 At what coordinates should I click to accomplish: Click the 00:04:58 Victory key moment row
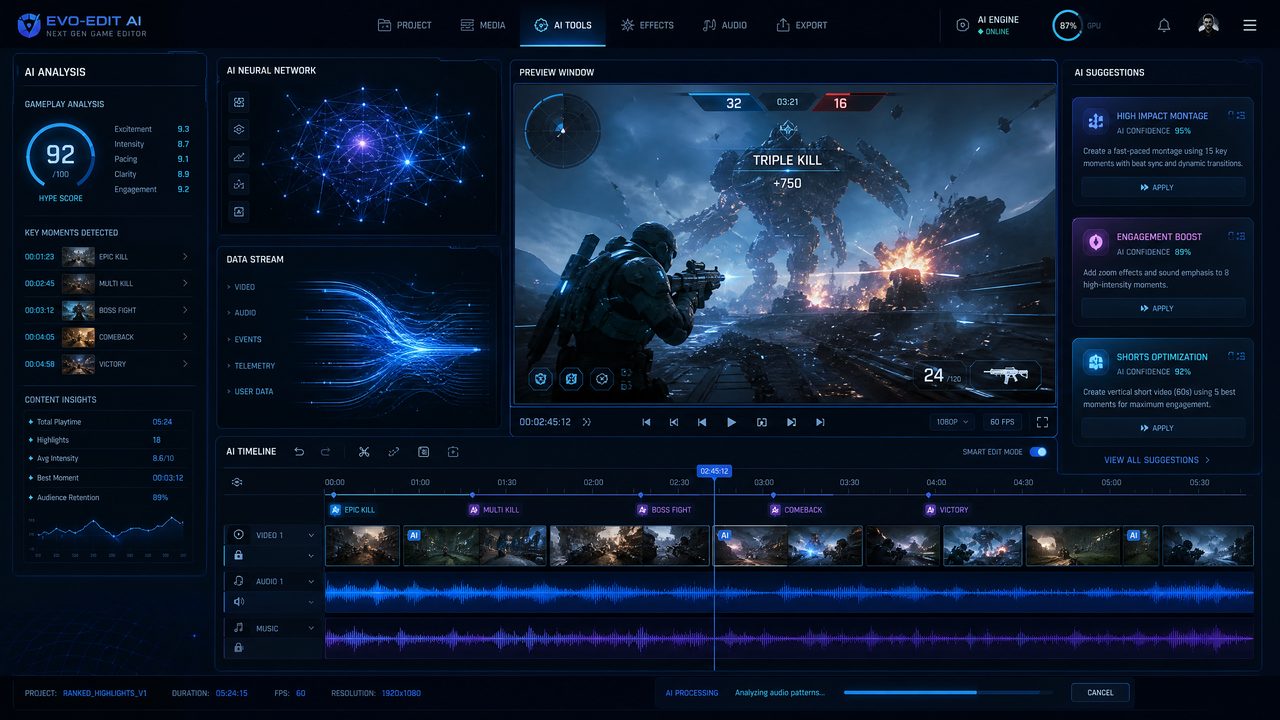pos(107,364)
